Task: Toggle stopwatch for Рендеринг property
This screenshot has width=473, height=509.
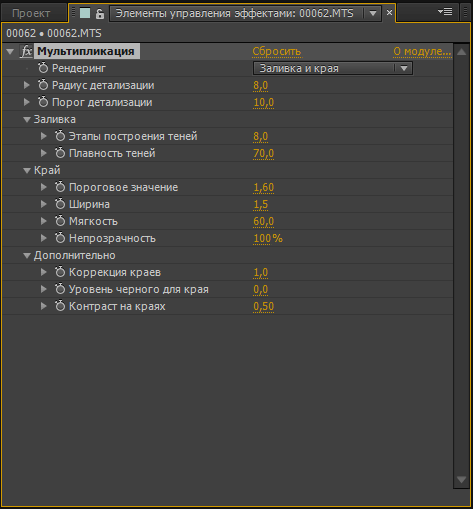Action: 43,68
